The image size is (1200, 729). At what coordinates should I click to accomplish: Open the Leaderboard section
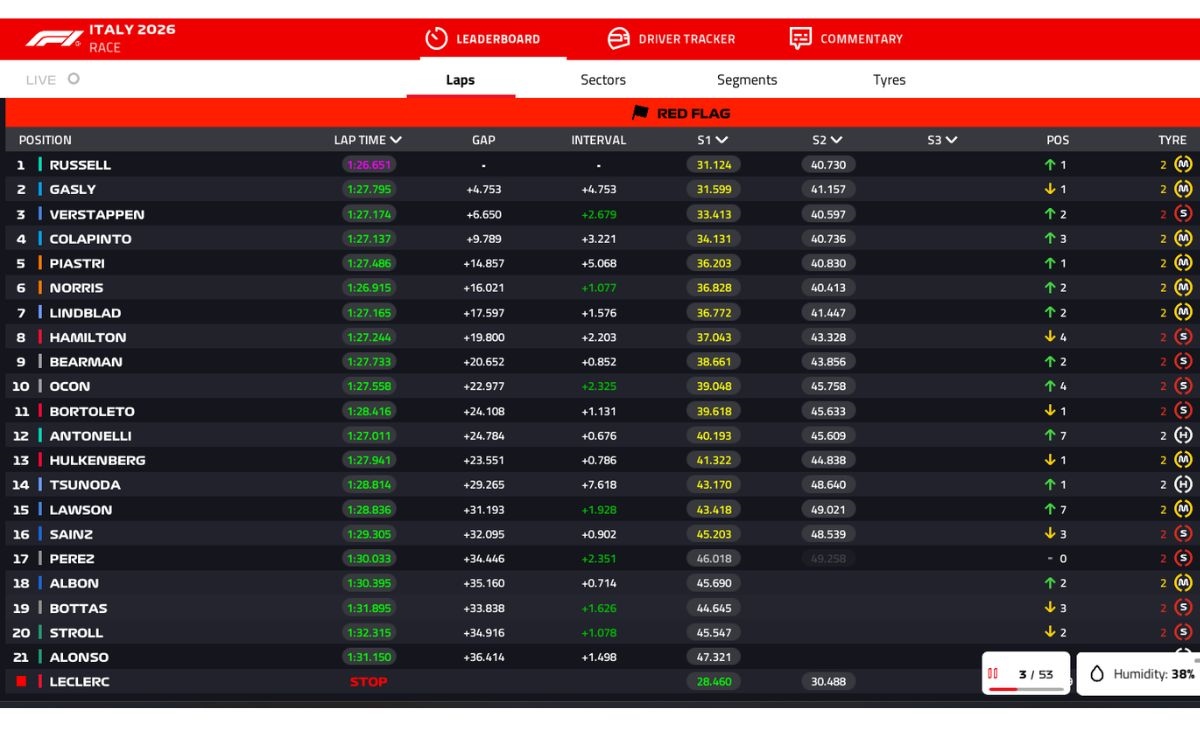coord(498,39)
